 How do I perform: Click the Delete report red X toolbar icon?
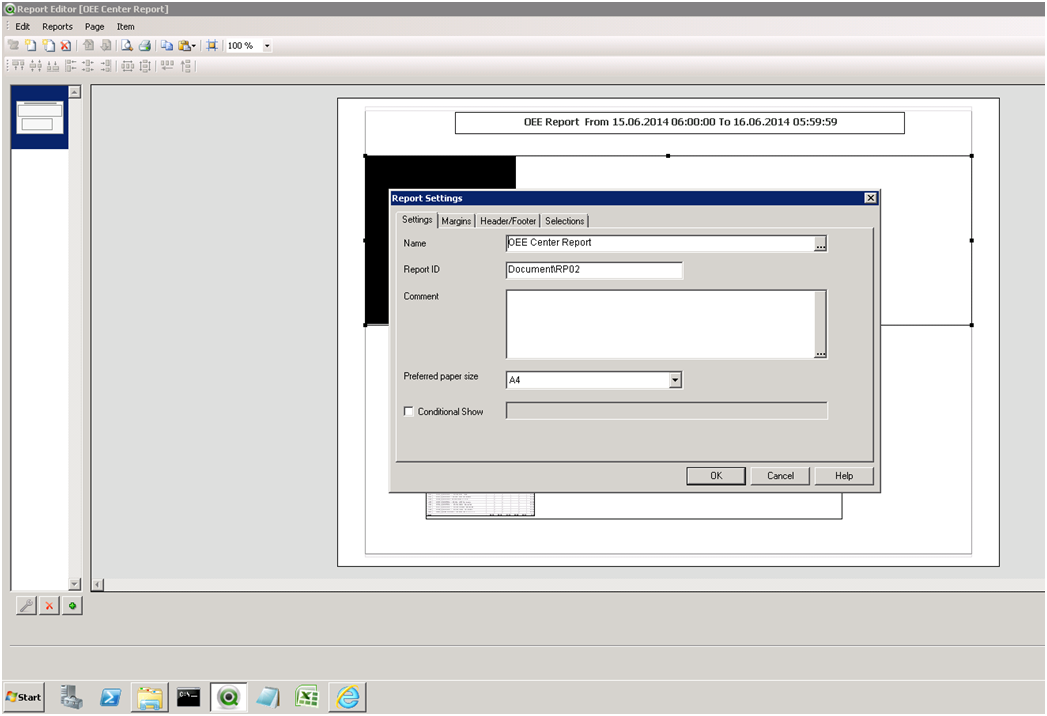tap(65, 46)
